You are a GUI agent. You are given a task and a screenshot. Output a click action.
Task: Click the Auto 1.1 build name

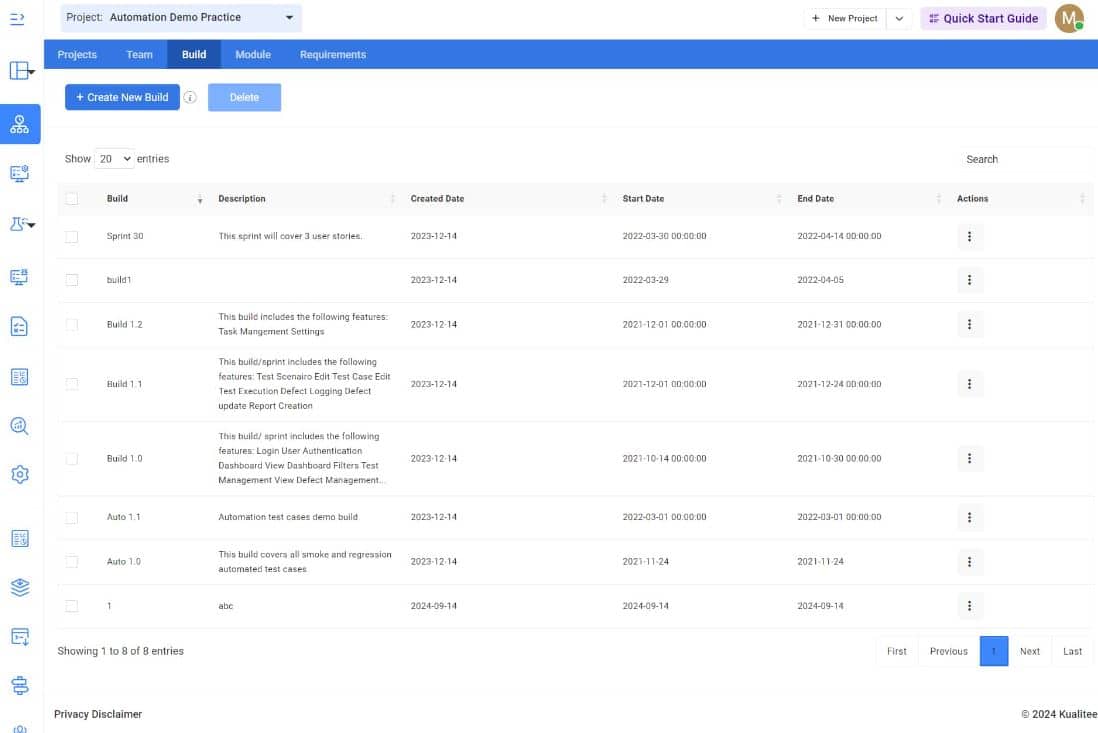click(123, 517)
